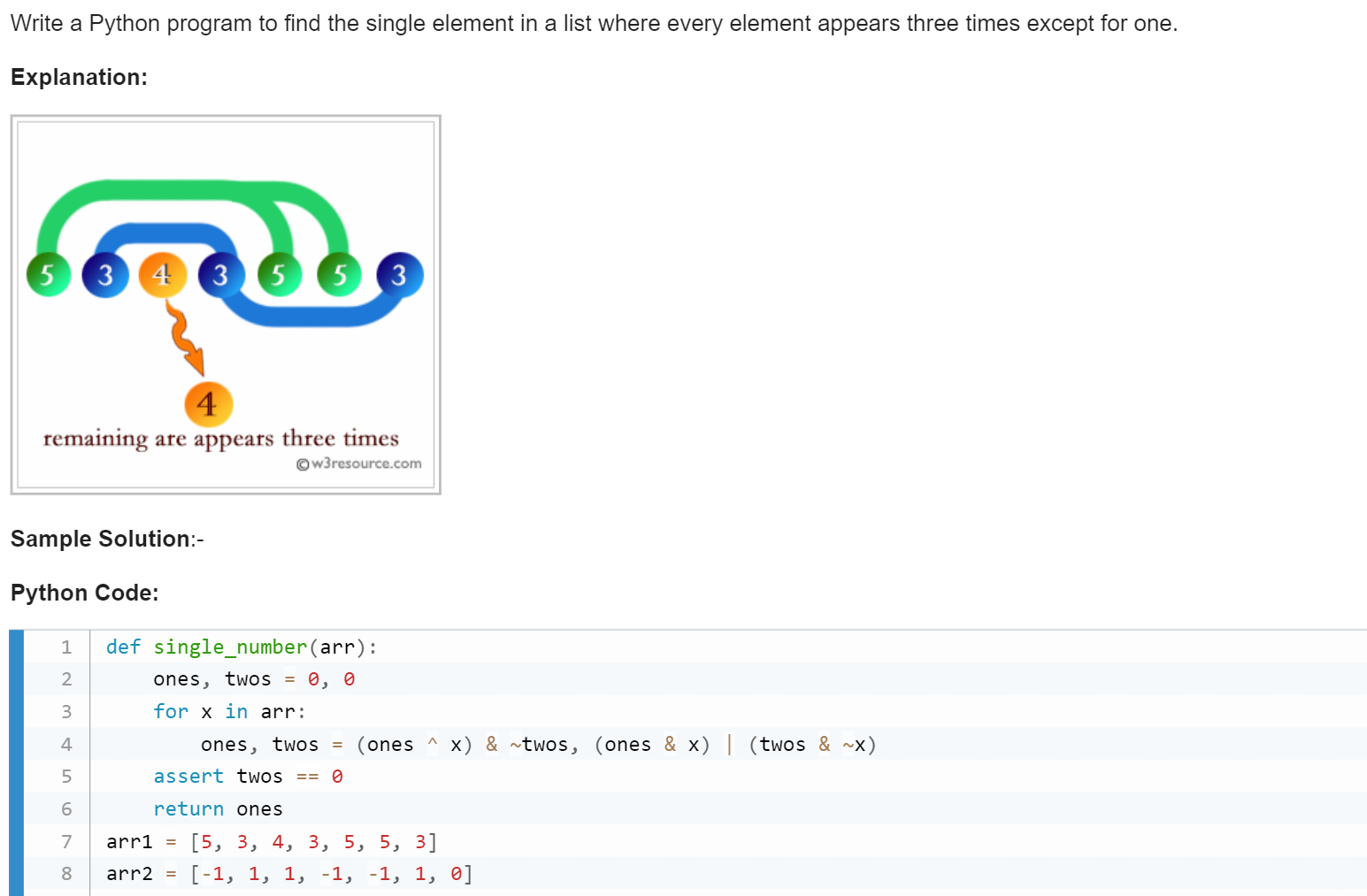The width and height of the screenshot is (1367, 896).
Task: Click the "Sample Solution" heading
Action: pos(101,539)
